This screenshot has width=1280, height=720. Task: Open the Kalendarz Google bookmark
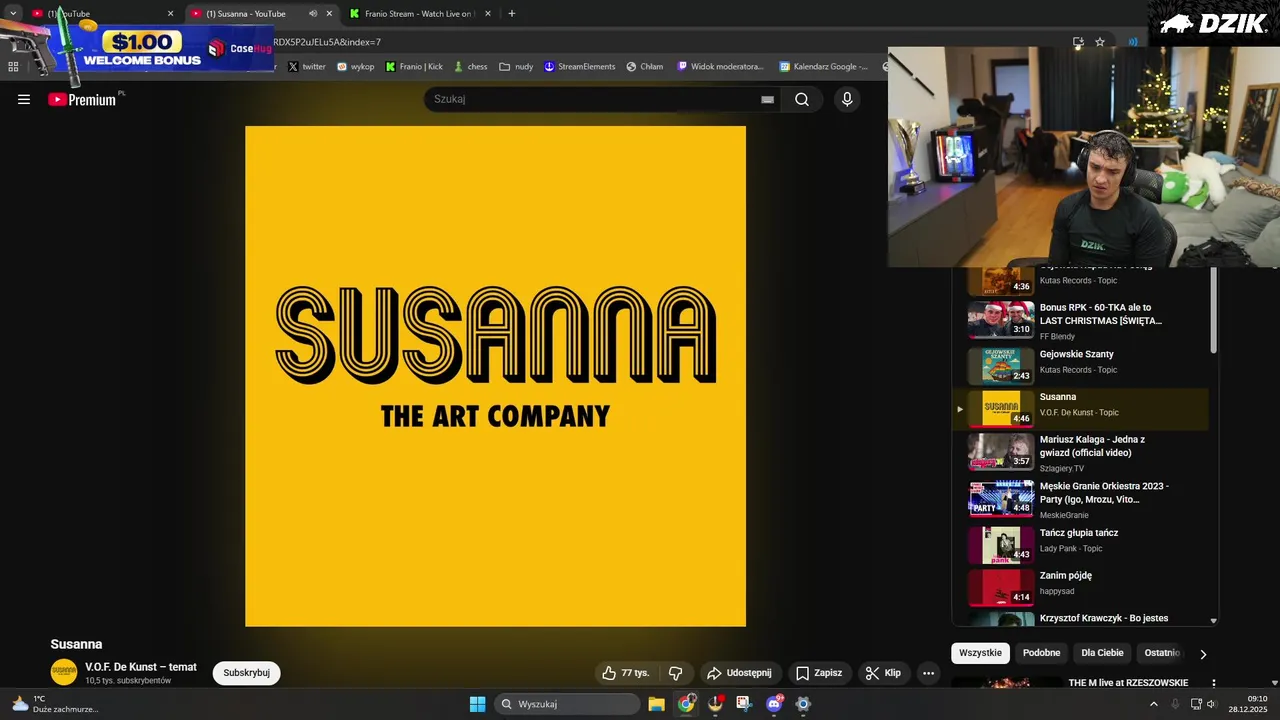click(824, 67)
